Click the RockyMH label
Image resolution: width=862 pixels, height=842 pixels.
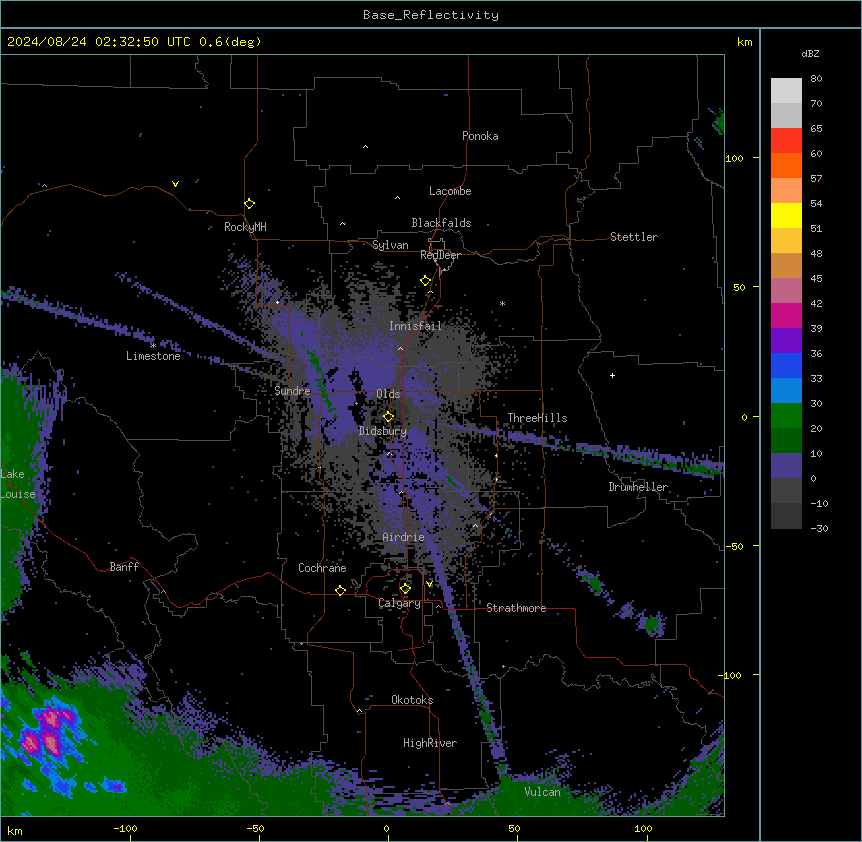coord(245,227)
